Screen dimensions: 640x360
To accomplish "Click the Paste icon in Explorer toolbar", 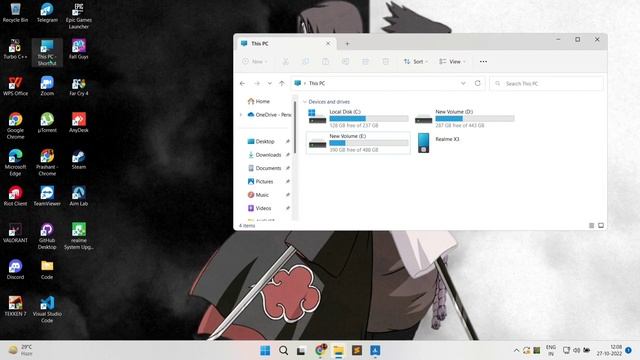I will (325, 62).
